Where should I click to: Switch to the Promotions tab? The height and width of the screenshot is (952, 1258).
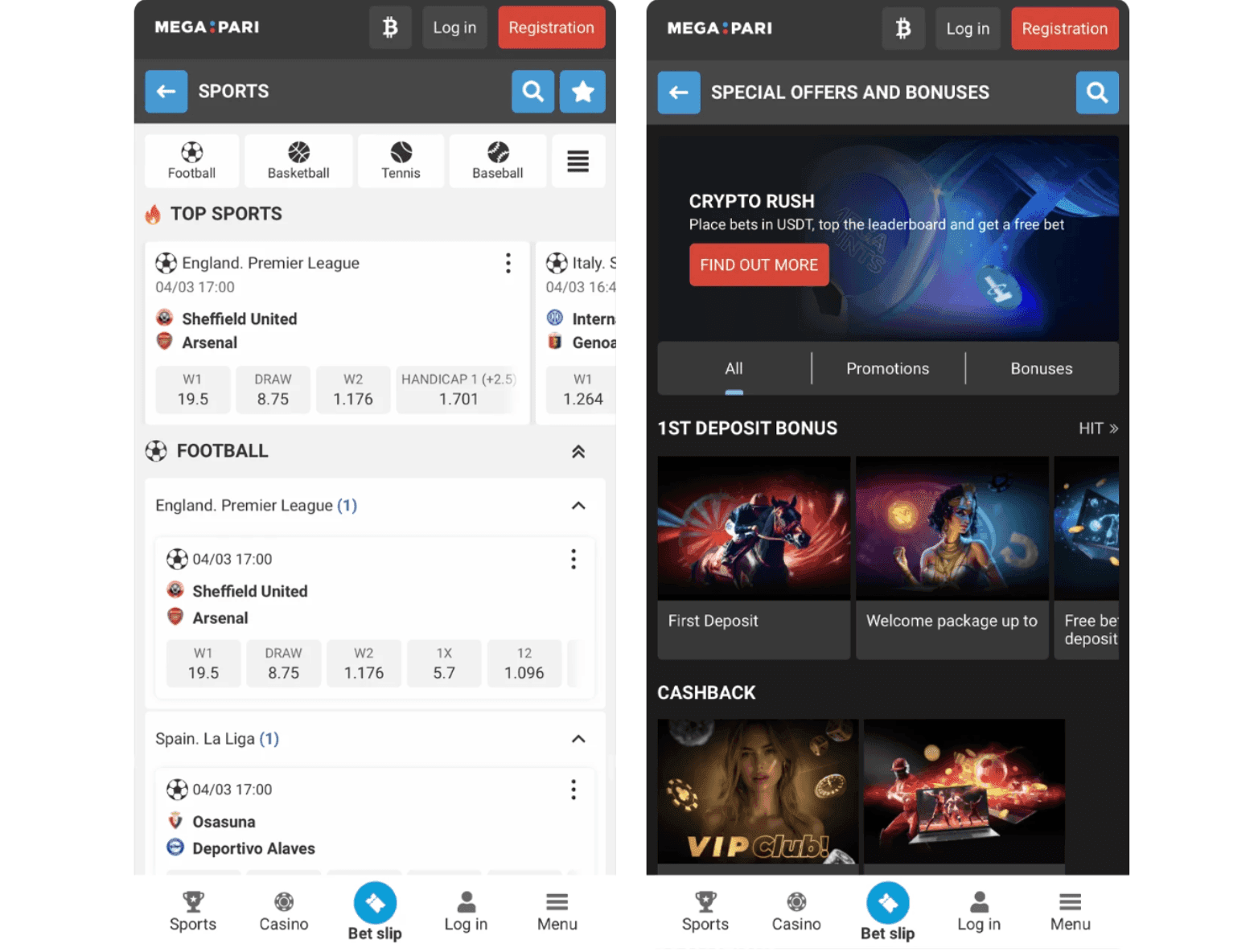(x=887, y=368)
